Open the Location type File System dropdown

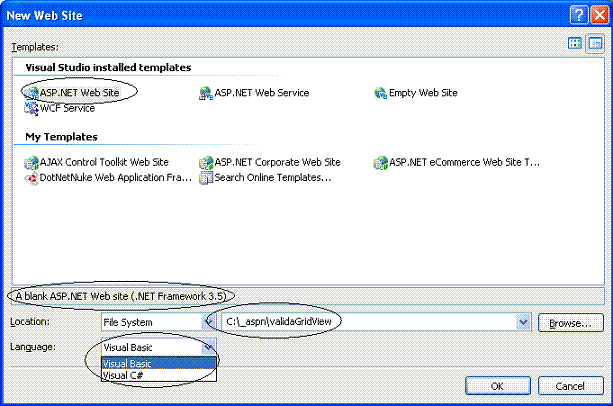158,322
